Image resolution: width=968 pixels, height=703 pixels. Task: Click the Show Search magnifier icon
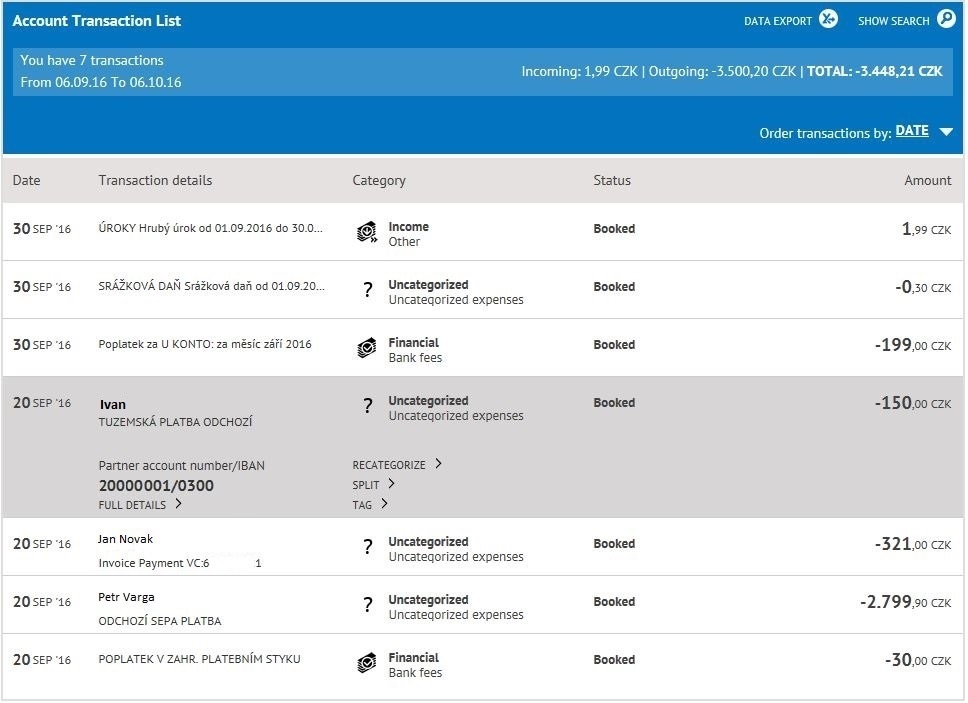pos(946,19)
